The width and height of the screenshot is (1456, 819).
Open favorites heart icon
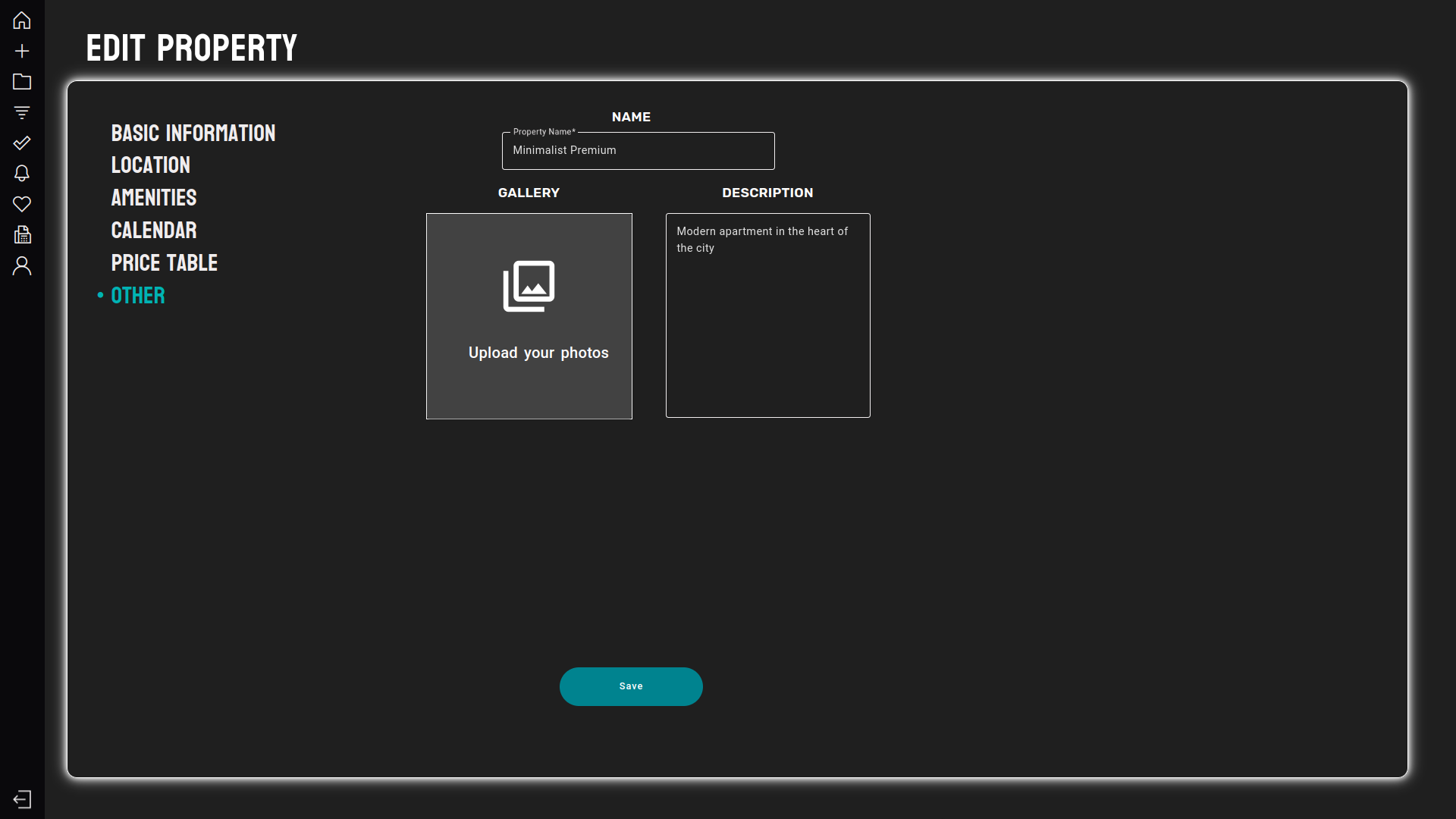22,204
